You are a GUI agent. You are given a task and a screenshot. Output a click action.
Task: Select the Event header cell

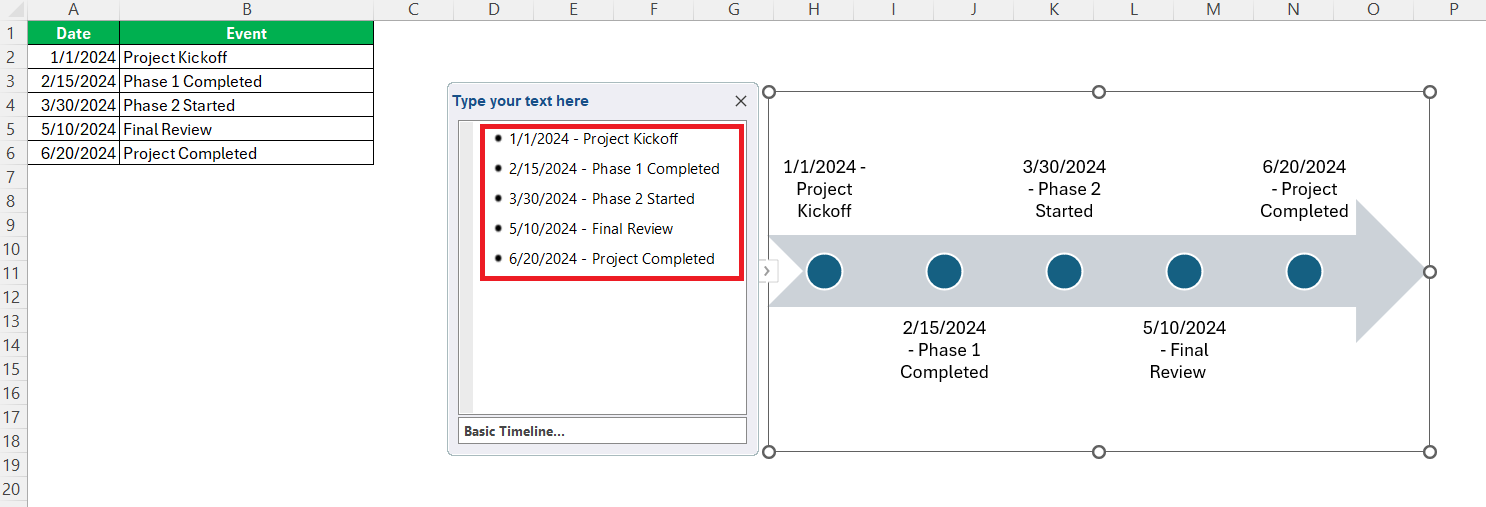(x=246, y=33)
